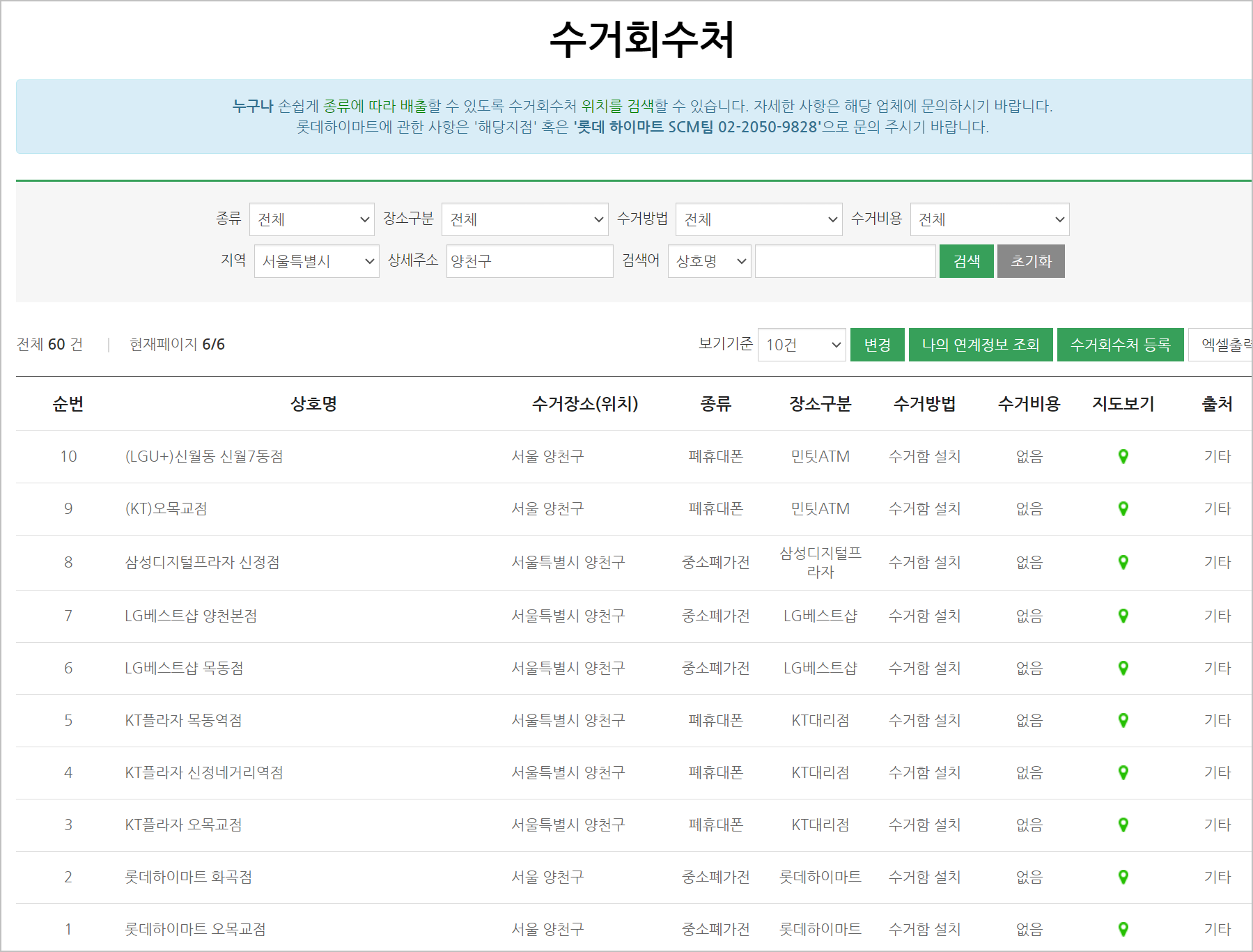This screenshot has height=952, width=1253.
Task: Click 삼성디지털프라자 place type cell
Action: pos(820,562)
